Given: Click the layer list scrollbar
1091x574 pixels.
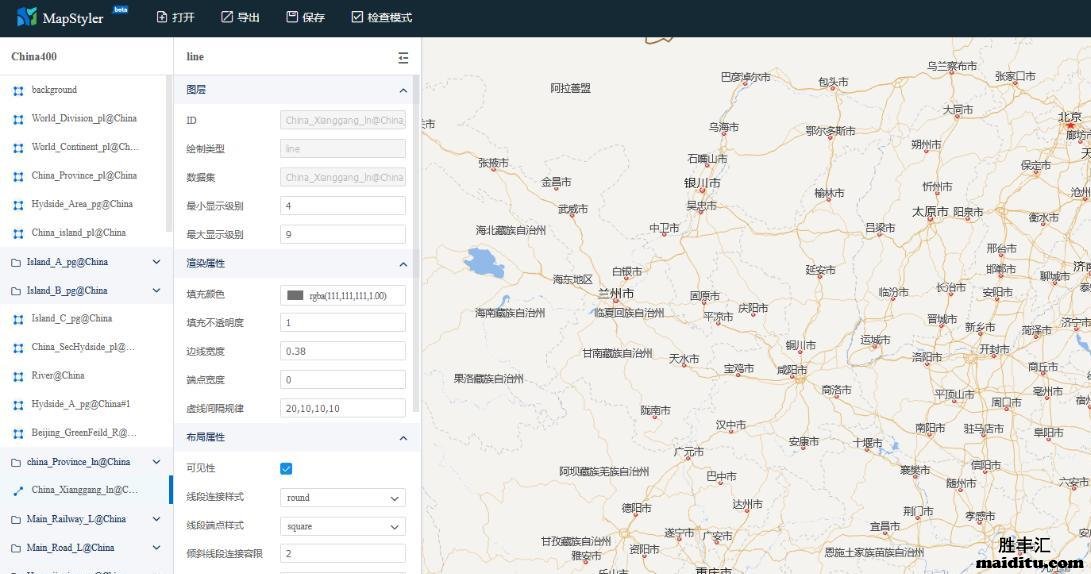Looking at the screenshot, I should [x=168, y=153].
